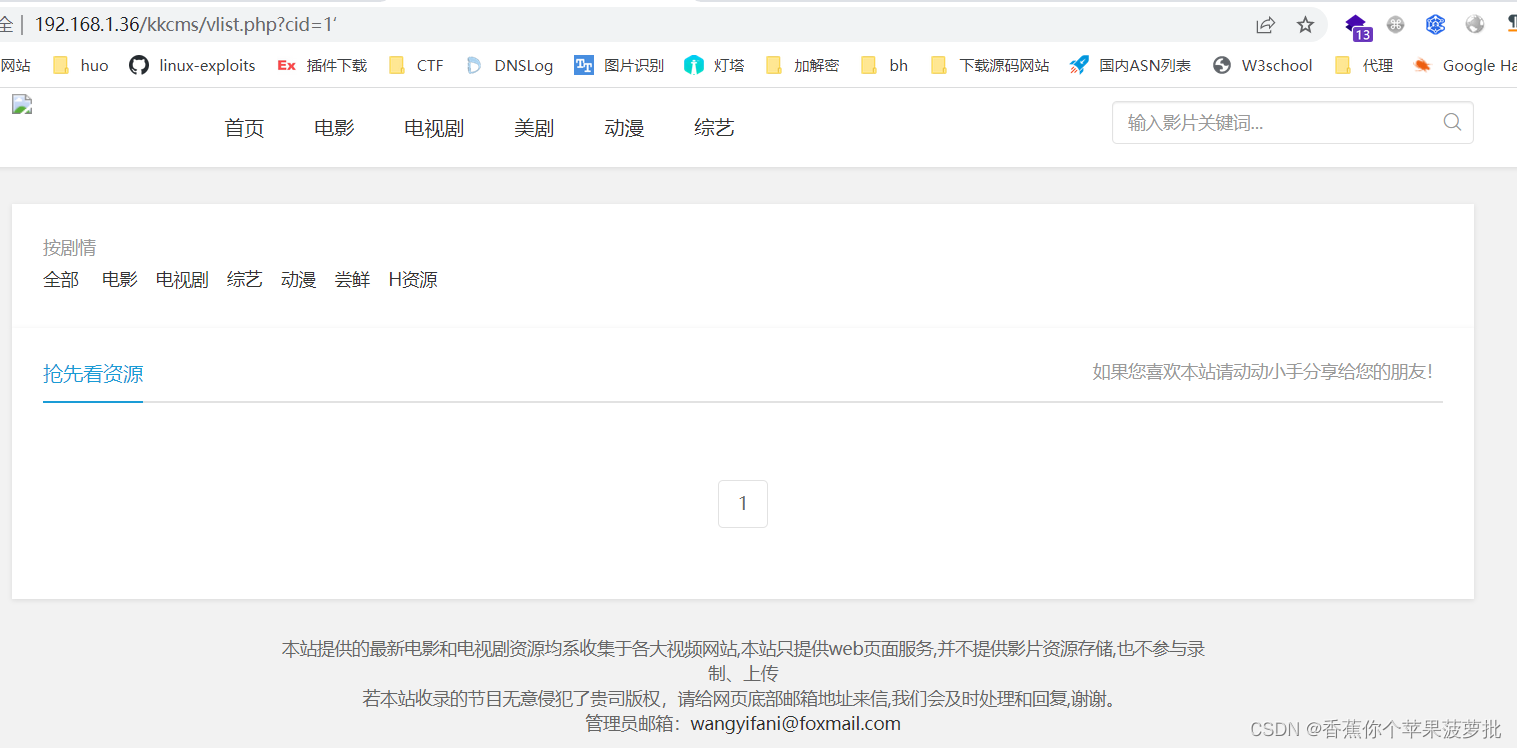Select the 电影 navigation menu item
This screenshot has width=1517, height=748.
coord(333,127)
